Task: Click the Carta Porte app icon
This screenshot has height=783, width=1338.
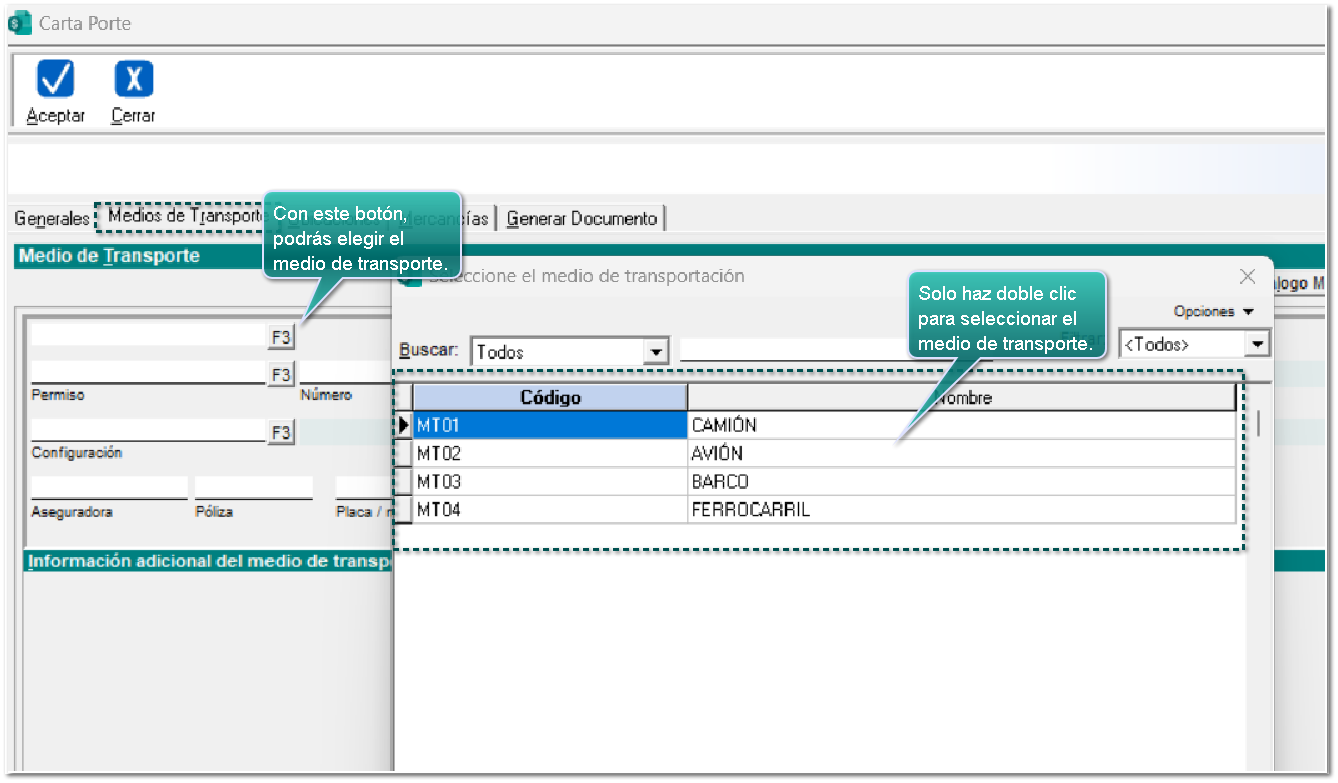Action: pyautogui.click(x=19, y=23)
